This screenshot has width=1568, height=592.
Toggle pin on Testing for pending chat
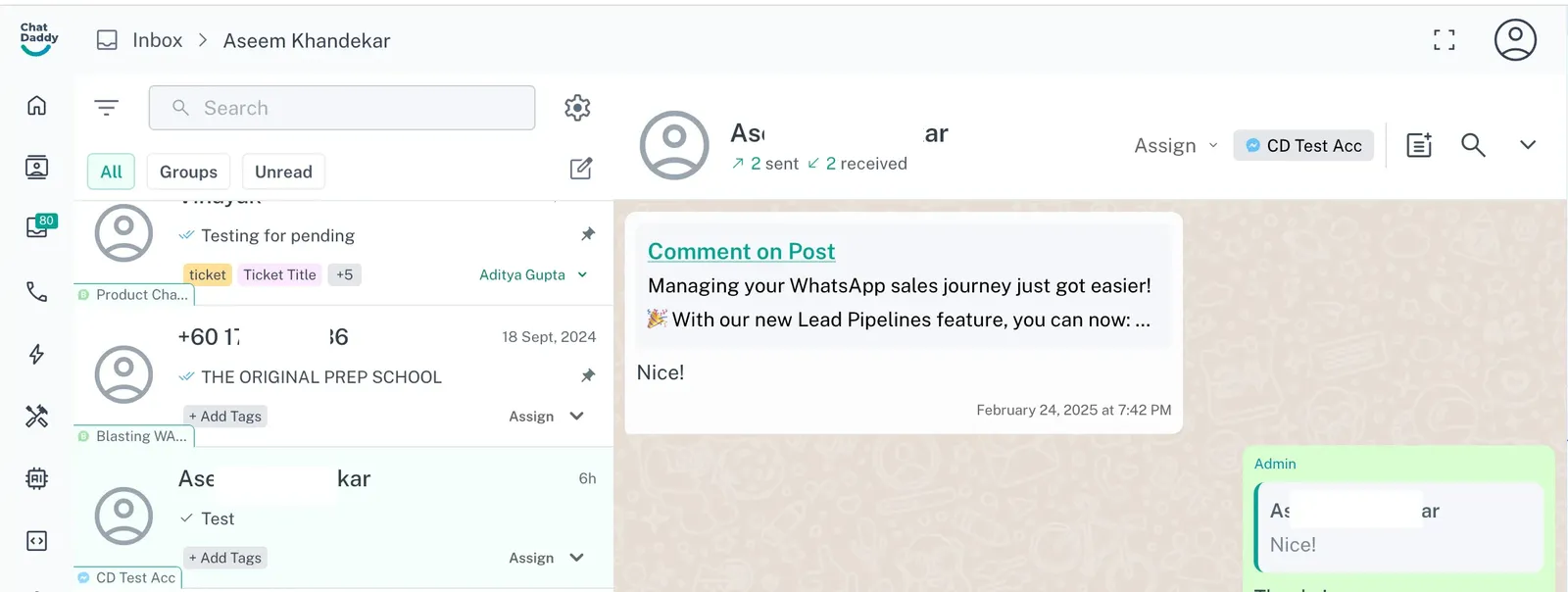(x=588, y=234)
